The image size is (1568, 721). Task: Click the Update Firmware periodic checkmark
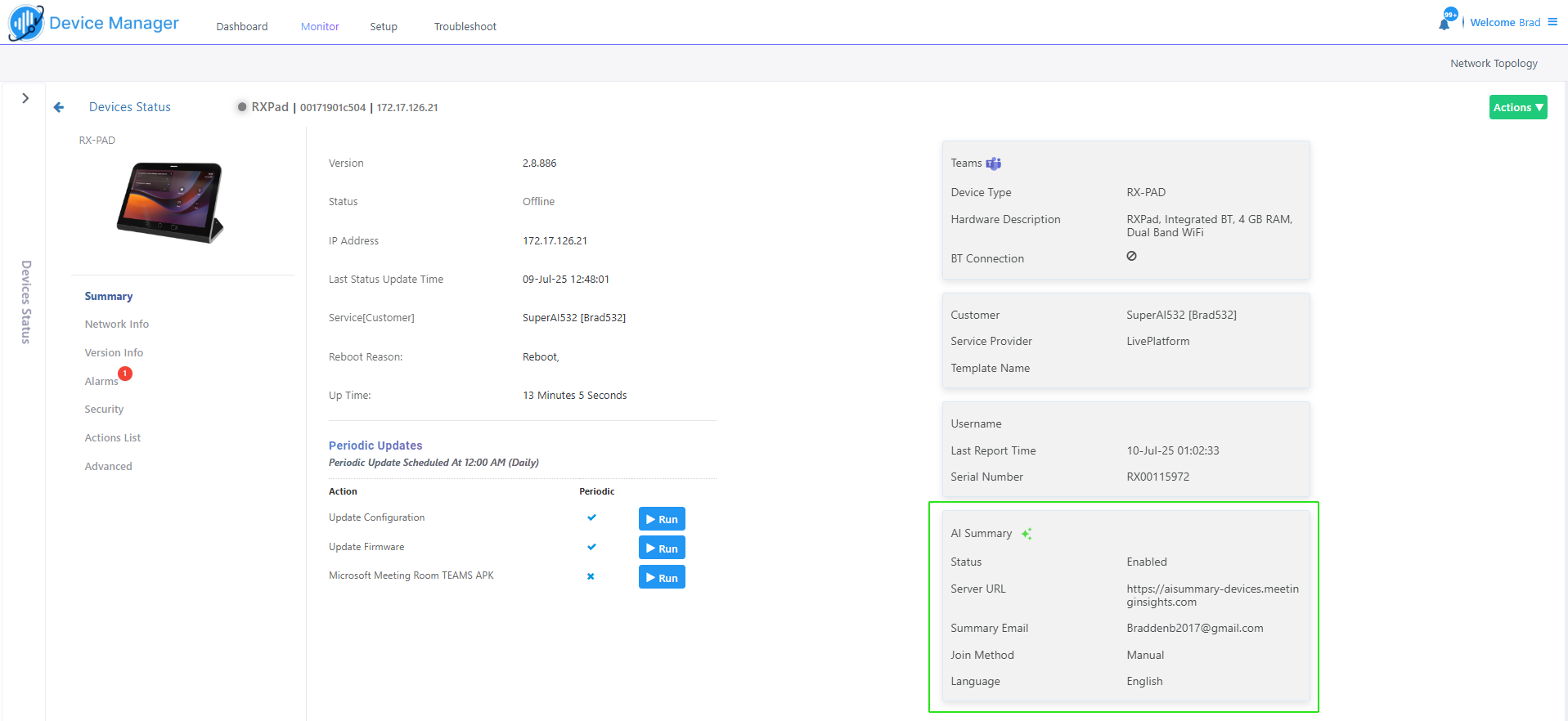pos(591,547)
